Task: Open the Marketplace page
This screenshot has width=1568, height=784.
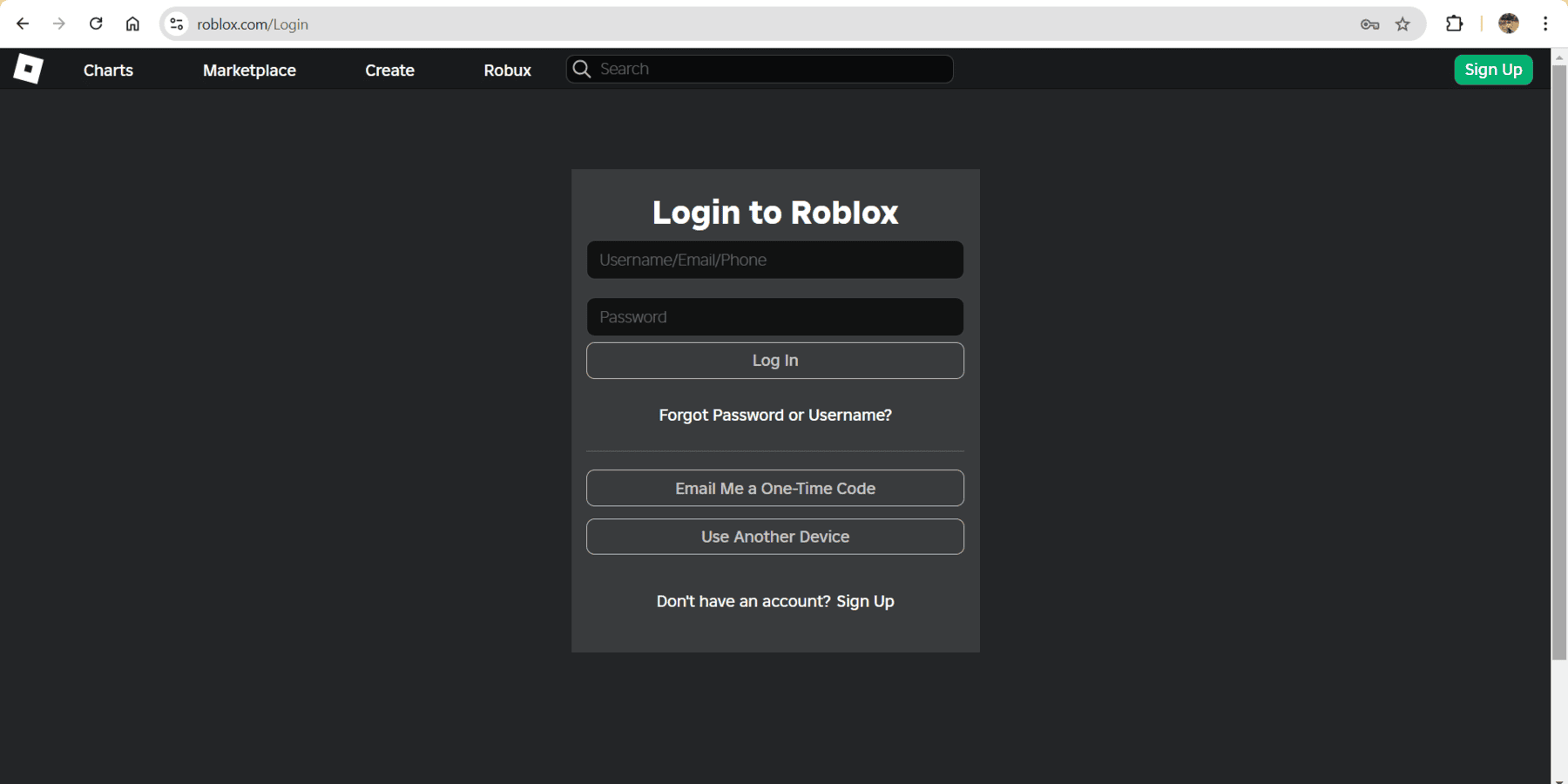Action: tap(249, 70)
